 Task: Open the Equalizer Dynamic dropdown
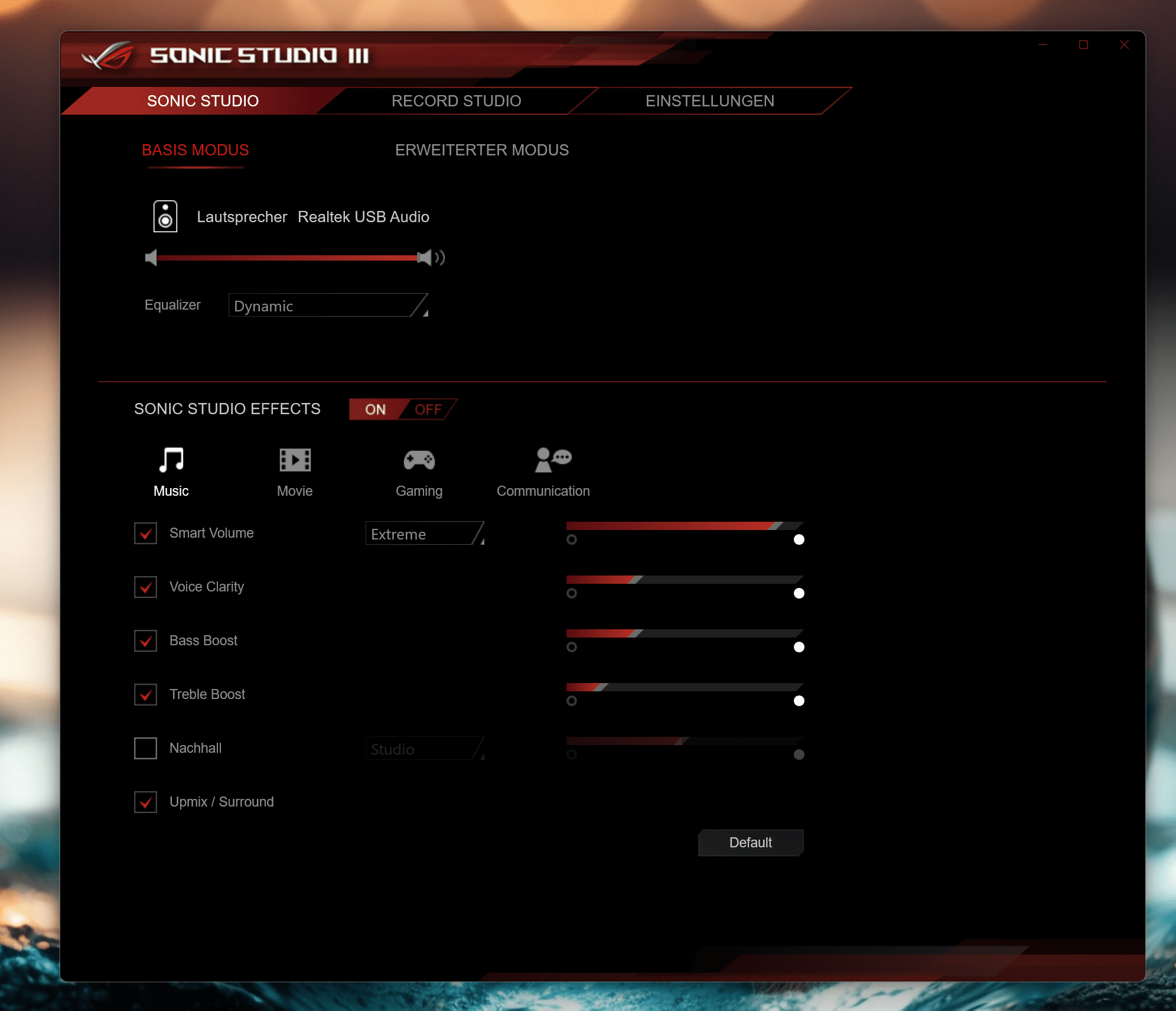pyautogui.click(x=328, y=305)
